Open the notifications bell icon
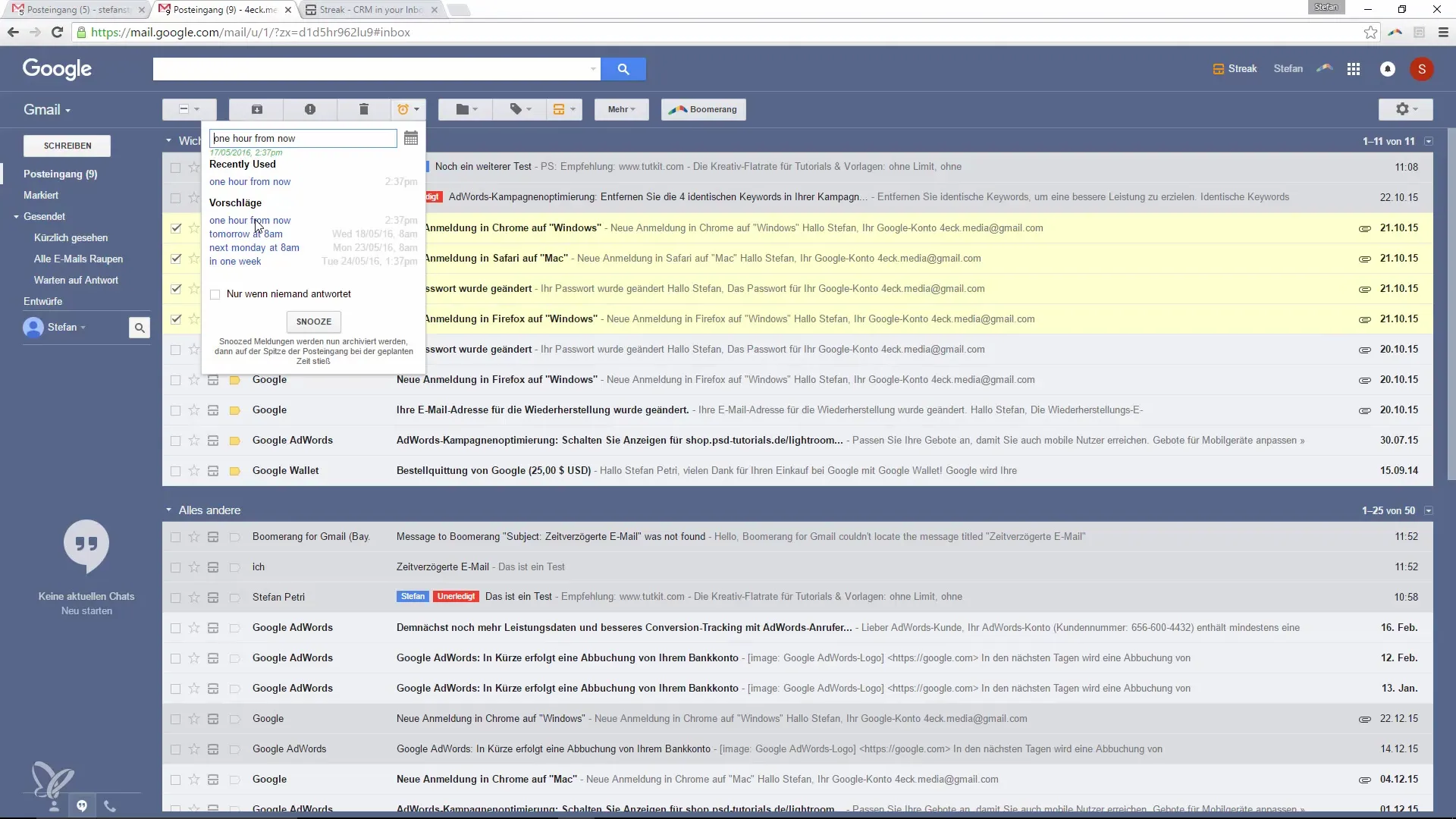The height and width of the screenshot is (819, 1456). point(1388,69)
